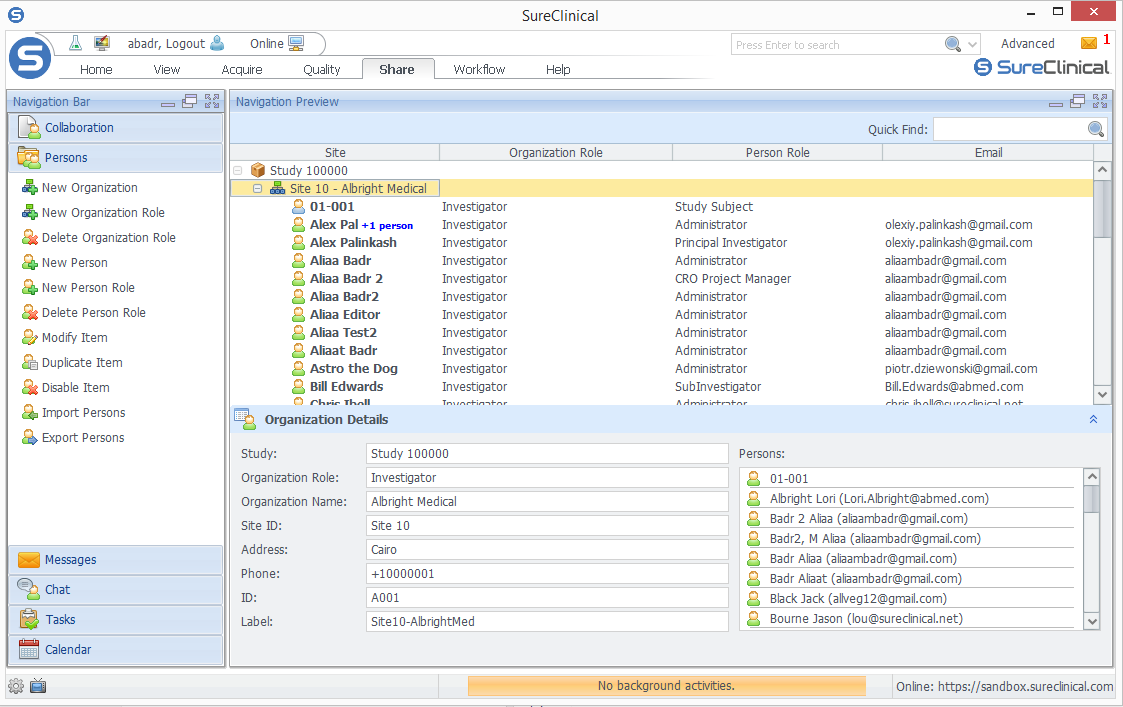
Task: Restore the Navigation Bar panel window
Action: 190,101
